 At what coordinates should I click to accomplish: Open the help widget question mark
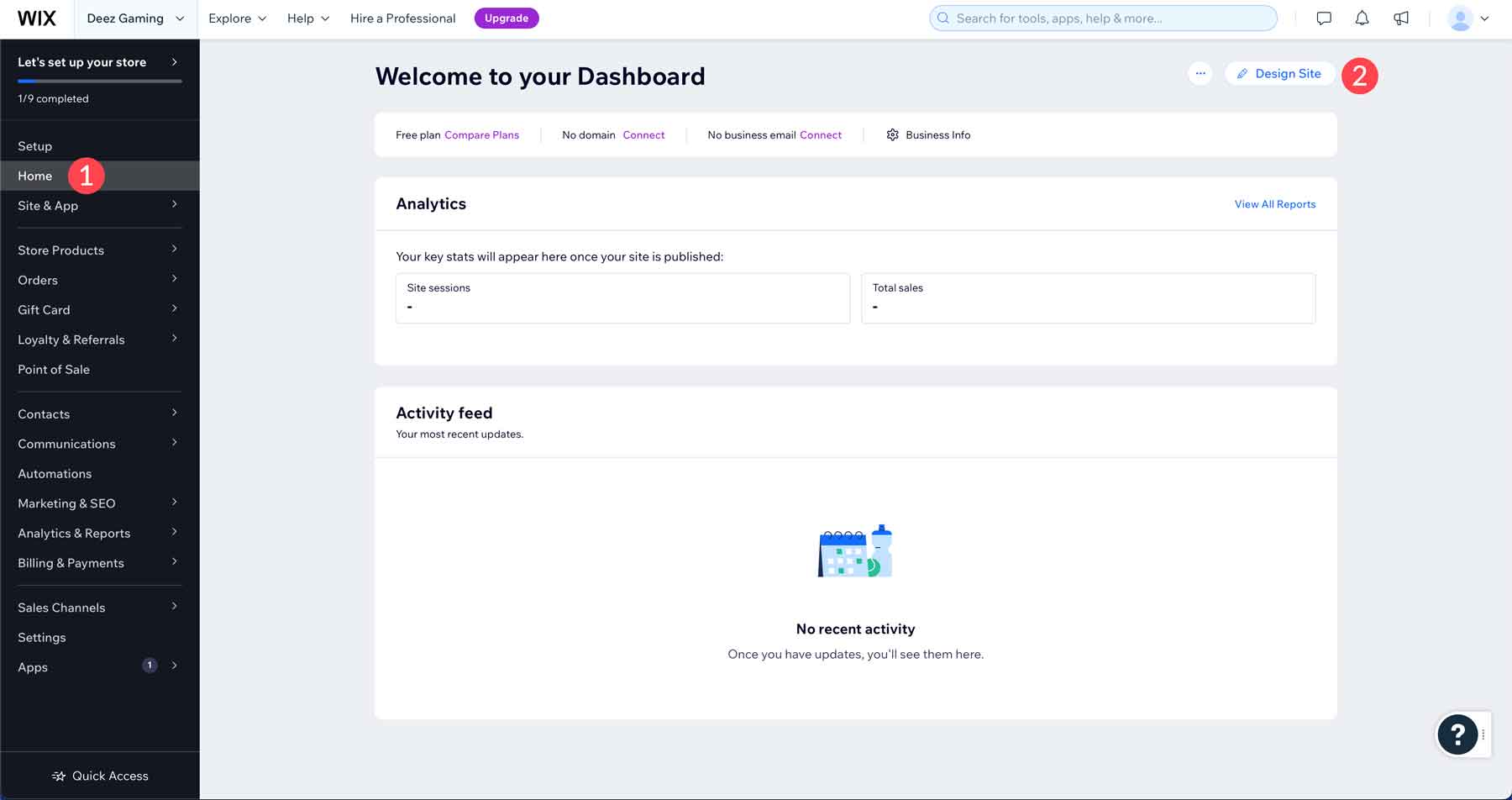1458,734
